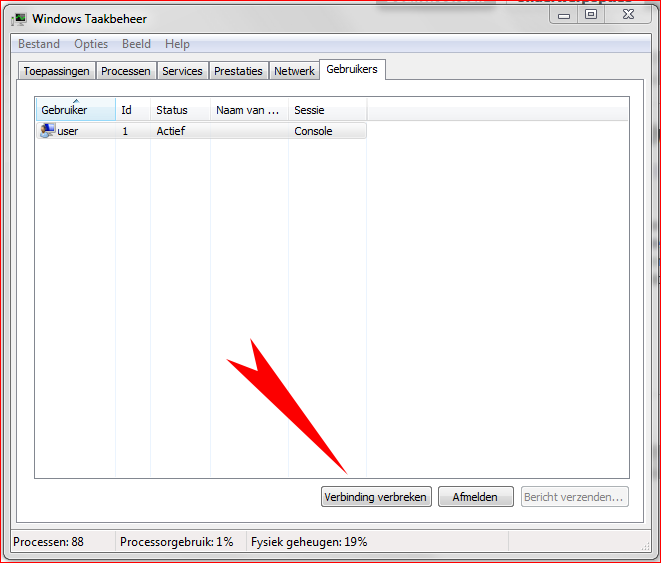This screenshot has height=563, width=661.
Task: Select the 'user' name in the list
Action: pyautogui.click(x=67, y=131)
